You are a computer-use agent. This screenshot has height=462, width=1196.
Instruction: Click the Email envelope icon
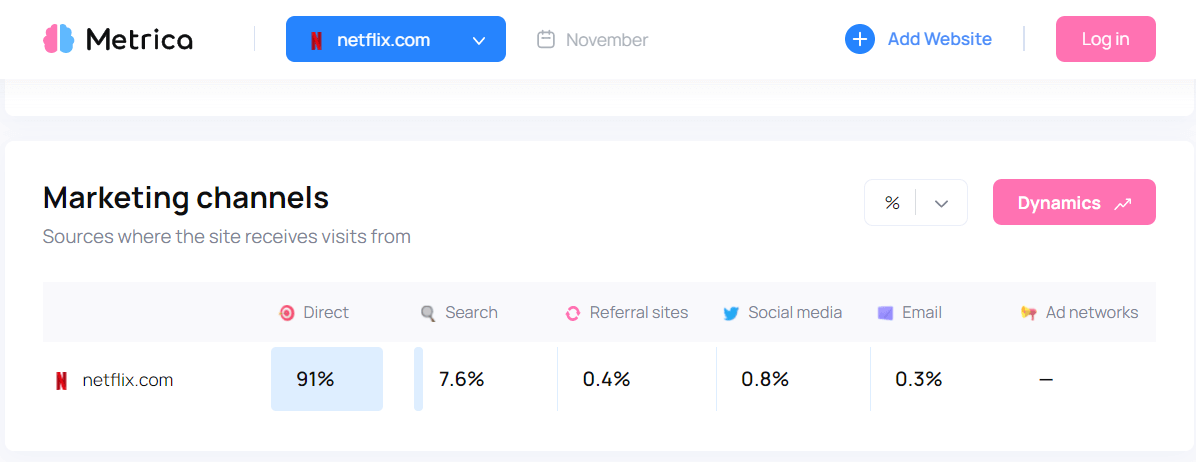pyautogui.click(x=885, y=313)
